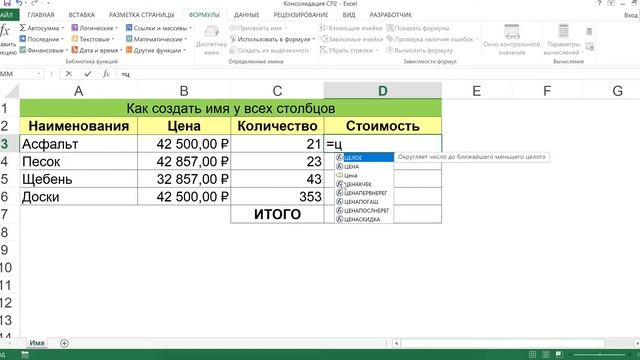Open the Текстовые functions dropdown
Viewport: 640px width, 360px height.
pyautogui.click(x=93, y=39)
